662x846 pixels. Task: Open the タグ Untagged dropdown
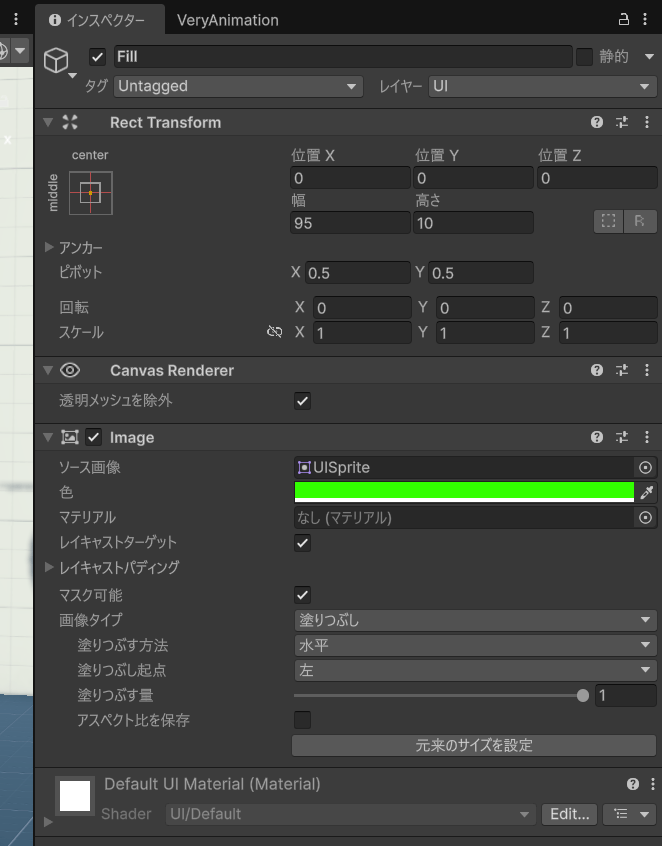pyautogui.click(x=237, y=87)
